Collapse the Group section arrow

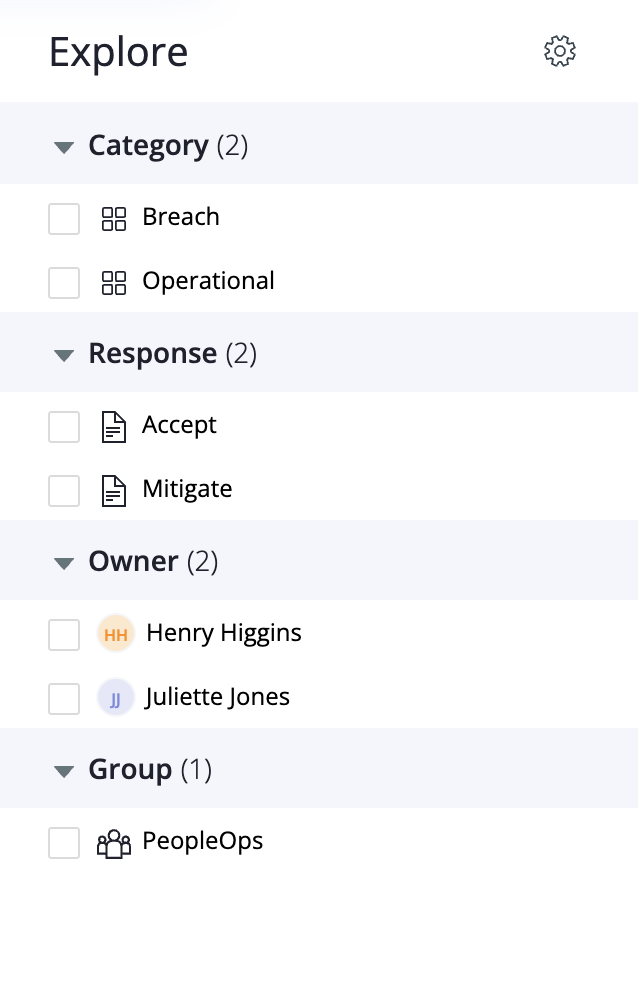(64, 771)
